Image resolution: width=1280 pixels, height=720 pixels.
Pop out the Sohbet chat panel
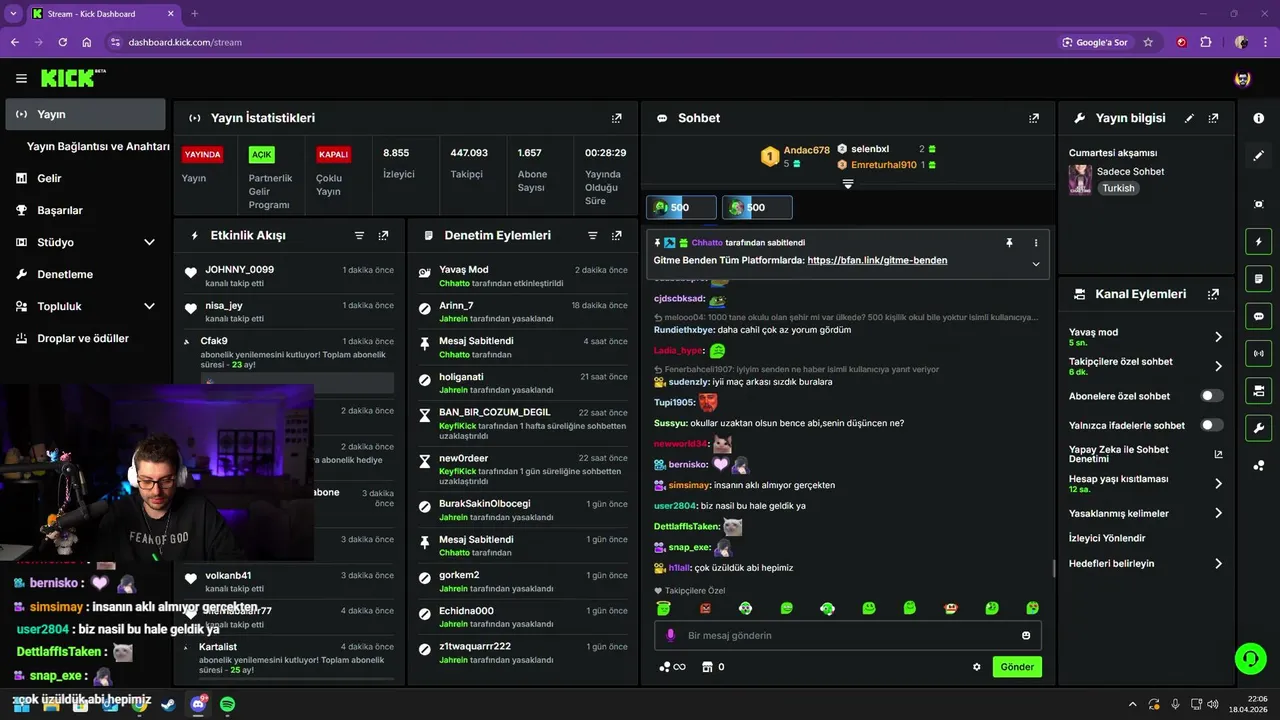click(x=1034, y=118)
